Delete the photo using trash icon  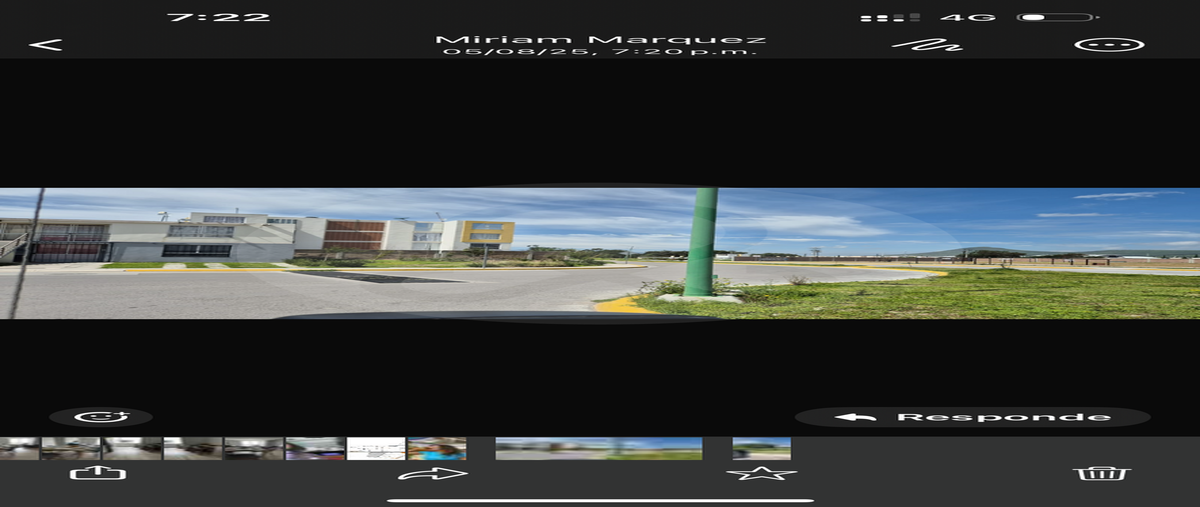(x=1101, y=473)
